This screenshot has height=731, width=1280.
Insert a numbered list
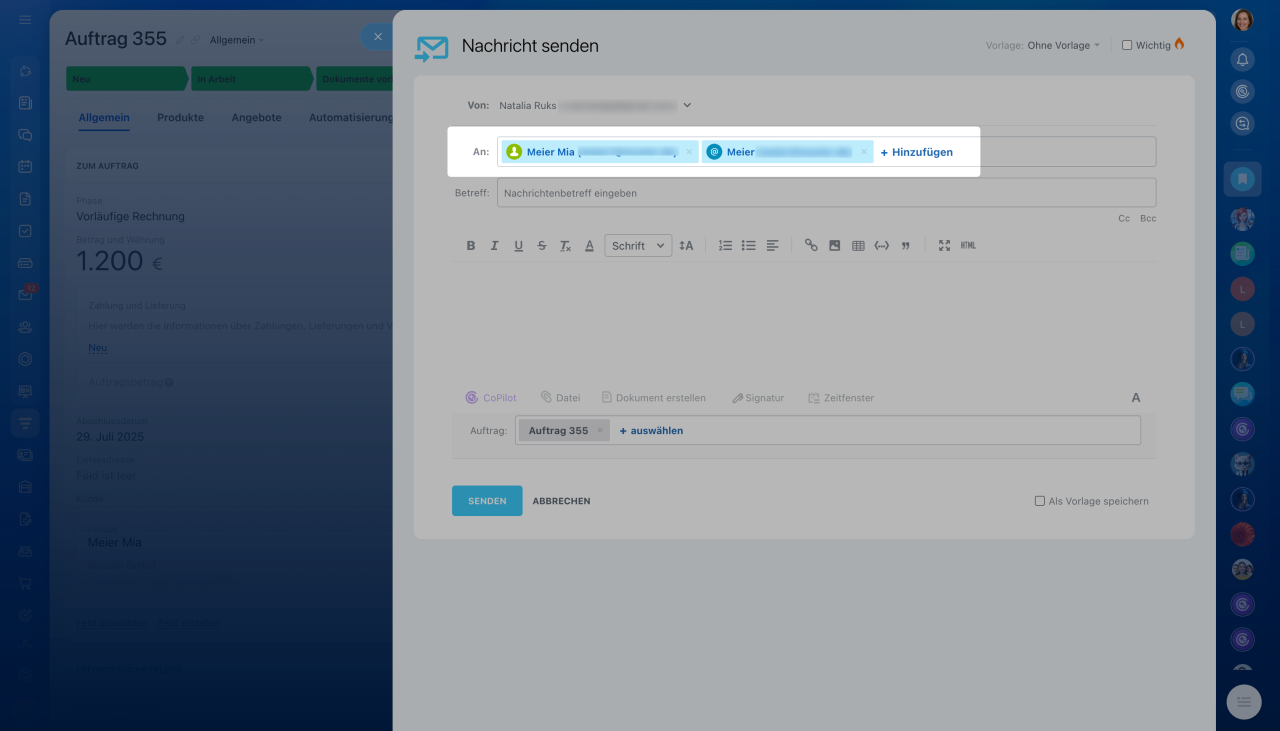coord(725,246)
